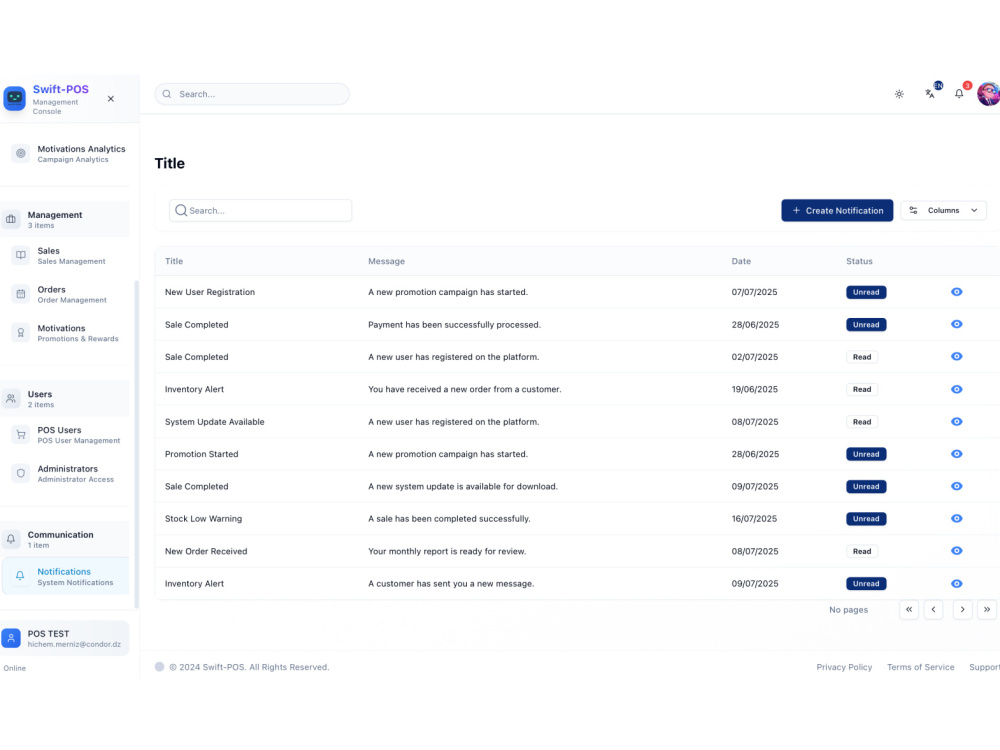
Task: Click the 16/07/2025 date cell
Action: [754, 518]
